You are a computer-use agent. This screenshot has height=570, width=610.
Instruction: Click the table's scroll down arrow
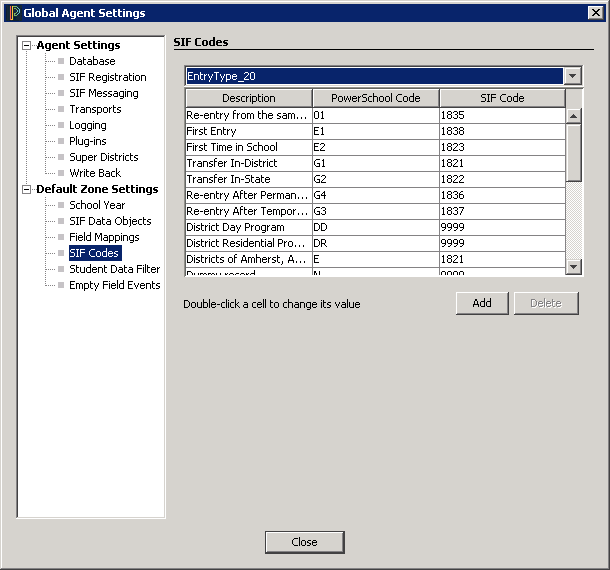point(574,267)
